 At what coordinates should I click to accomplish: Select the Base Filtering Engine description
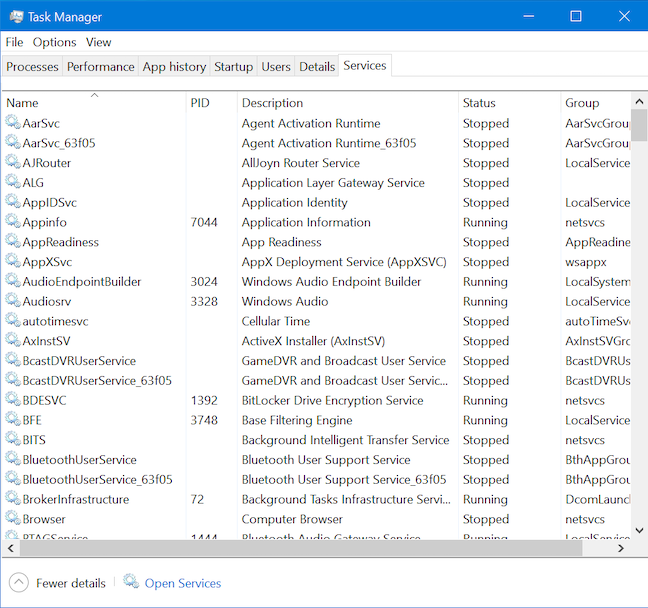(297, 420)
